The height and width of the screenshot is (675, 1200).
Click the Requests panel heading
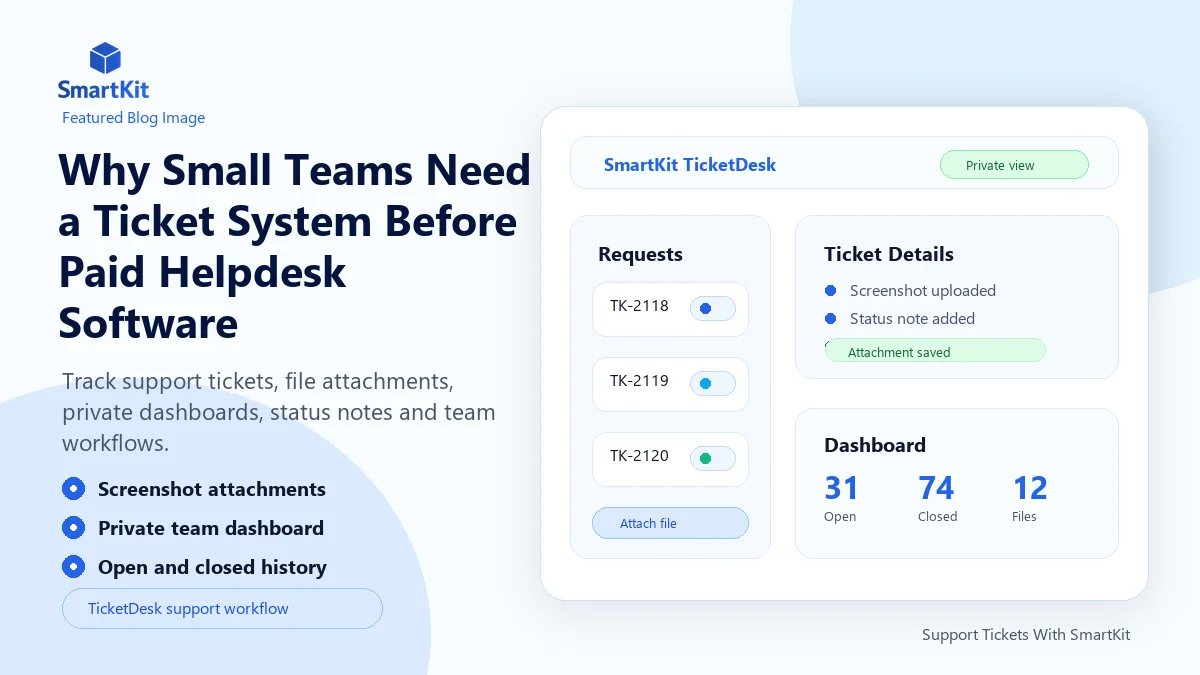[x=640, y=254]
